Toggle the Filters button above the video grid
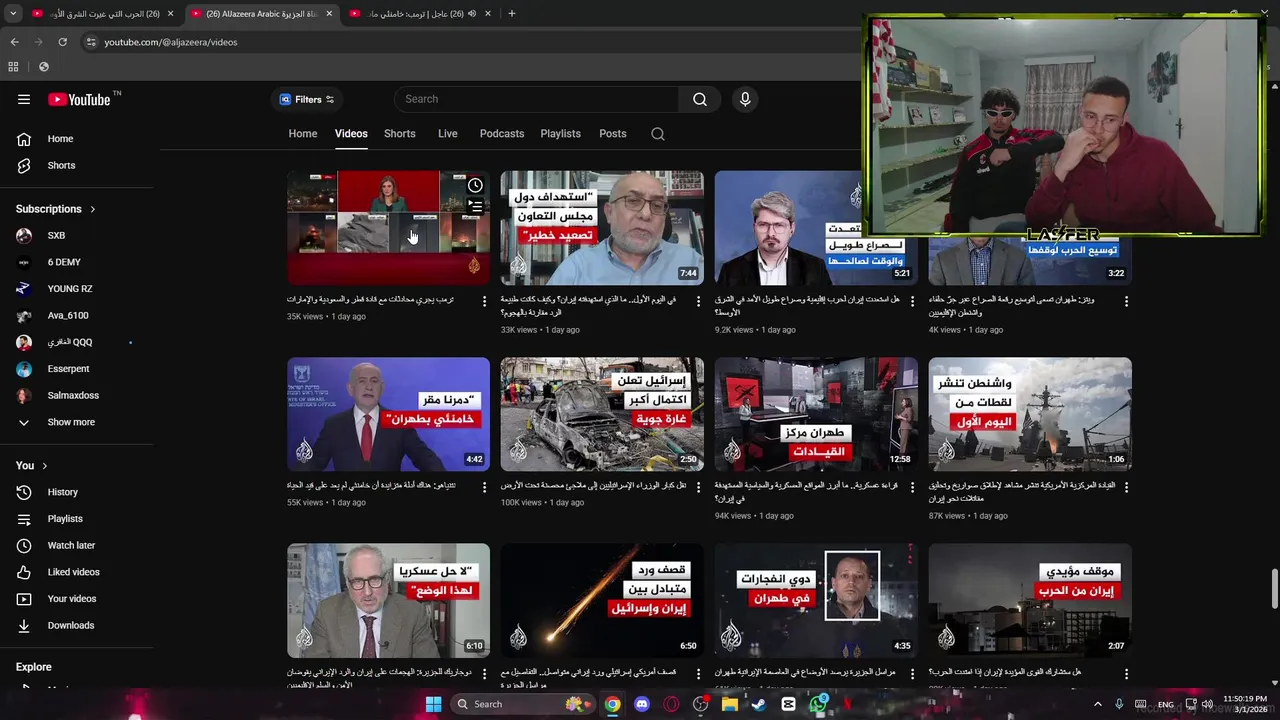 307,99
